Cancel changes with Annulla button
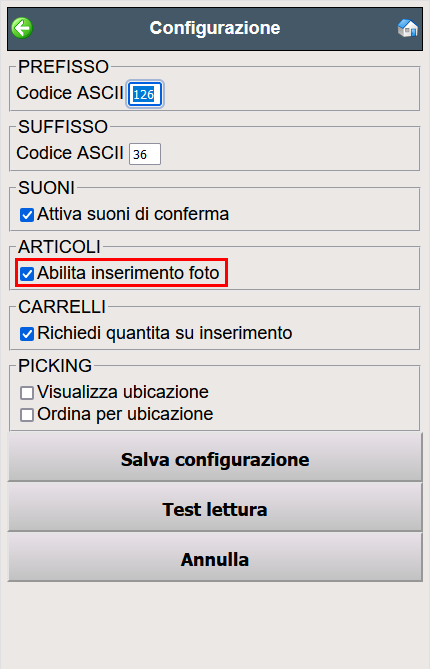This screenshot has width=430, height=669. 215,558
